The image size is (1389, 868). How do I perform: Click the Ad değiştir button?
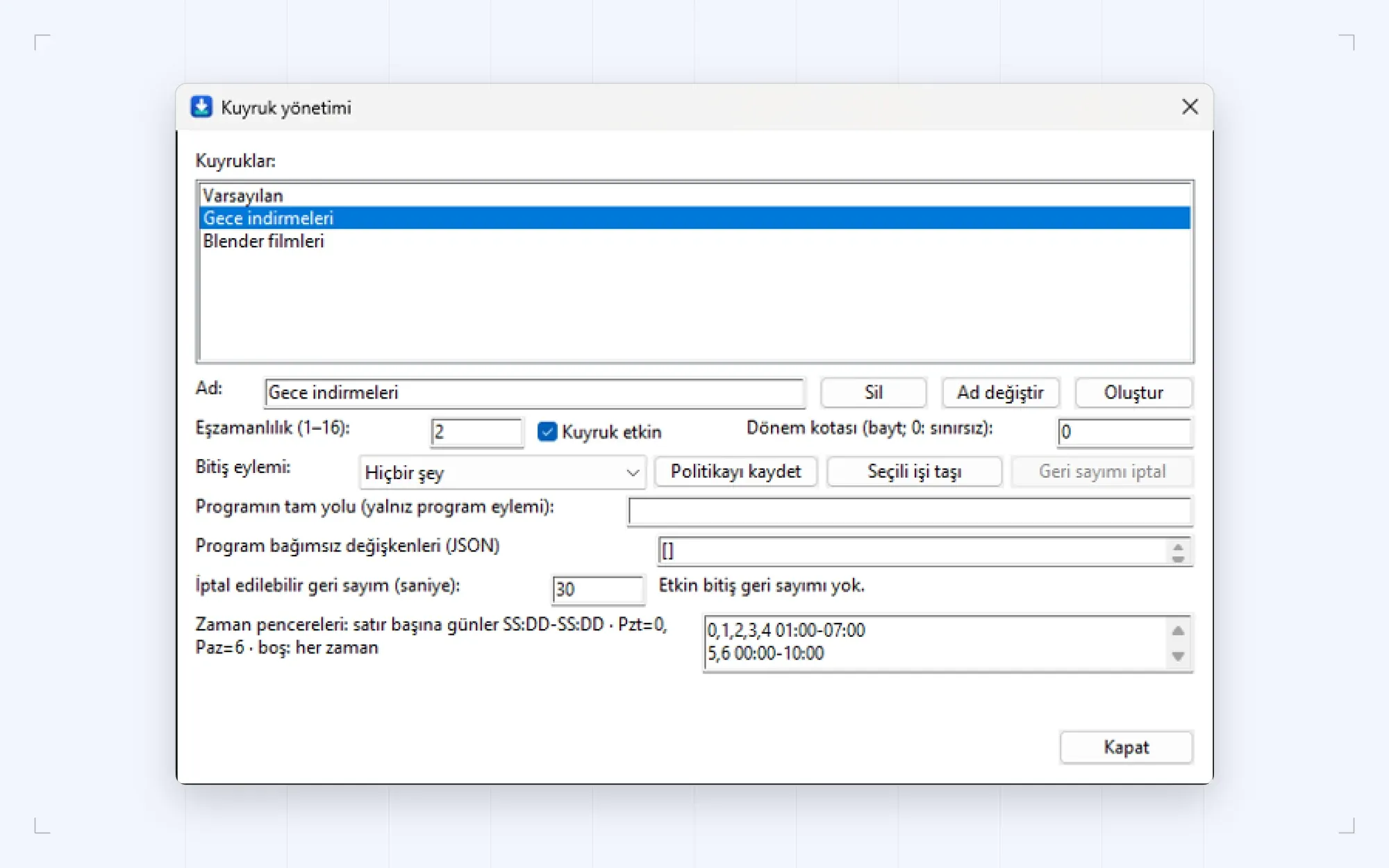1000,393
